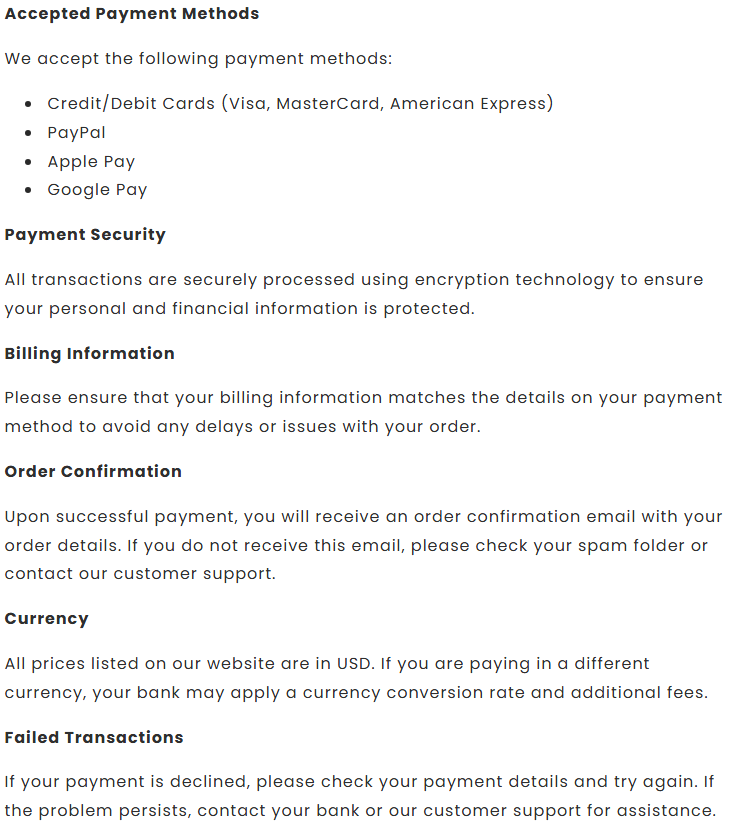Click the Payment Security heading
The image size is (731, 829).
tap(85, 235)
